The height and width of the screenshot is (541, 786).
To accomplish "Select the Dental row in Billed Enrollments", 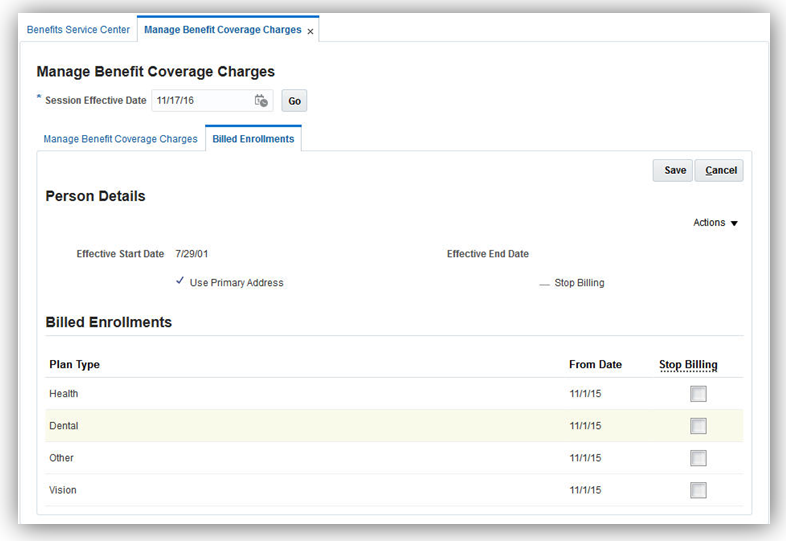I will pos(64,426).
